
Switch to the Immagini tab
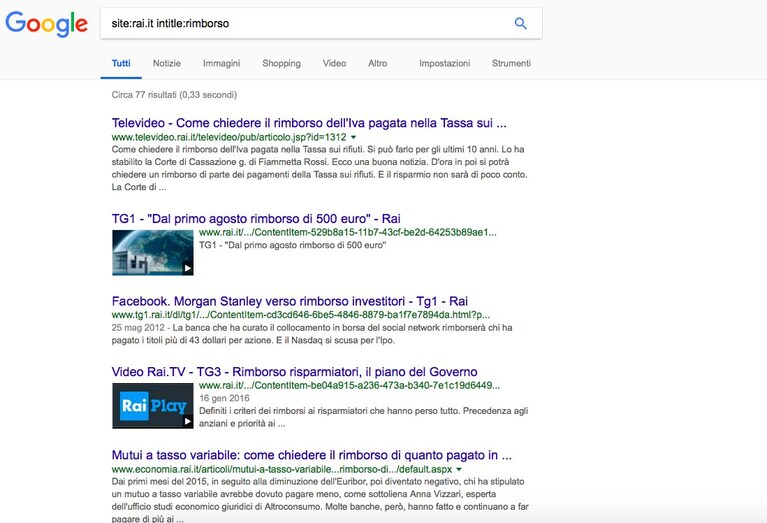coord(222,63)
